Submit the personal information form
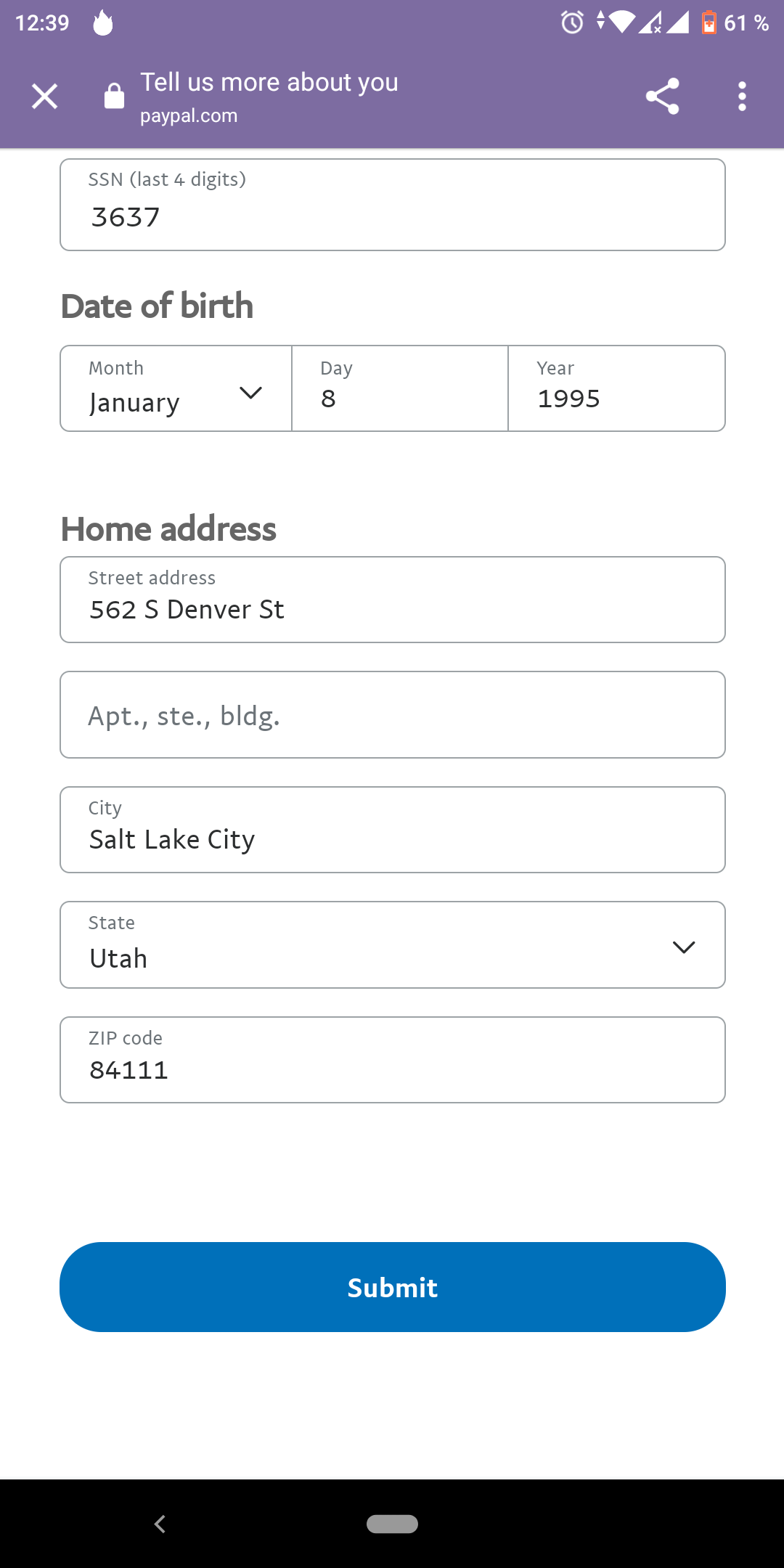This screenshot has height=1568, width=784. pos(393,1287)
